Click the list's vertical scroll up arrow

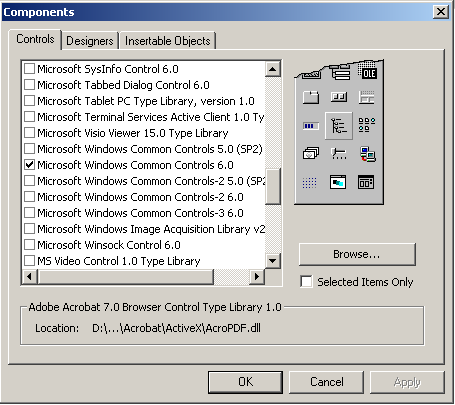[273, 69]
